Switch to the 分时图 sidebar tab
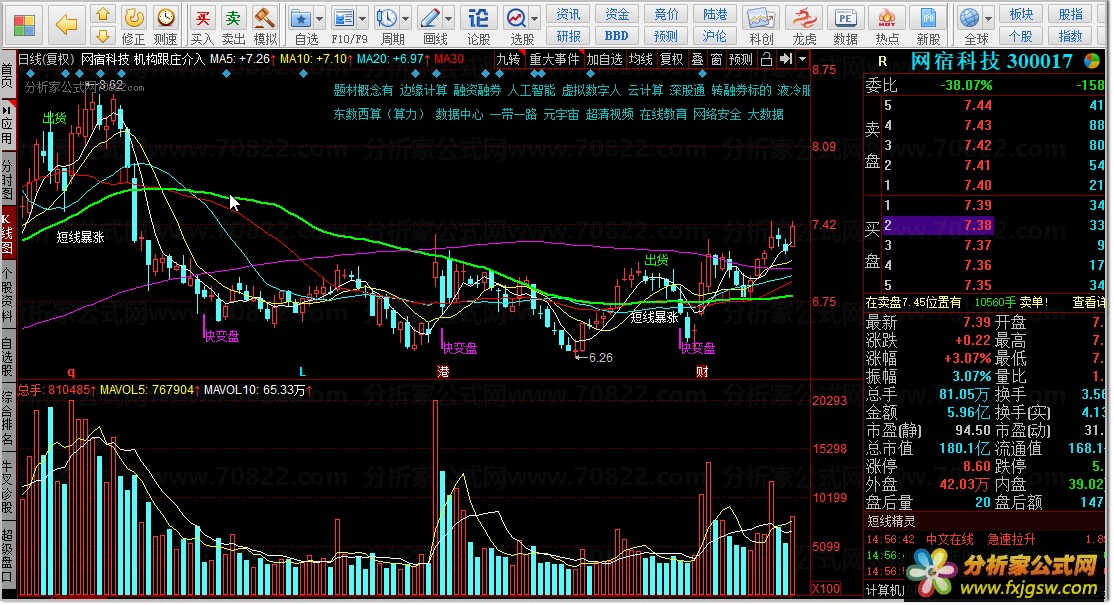 [7, 180]
